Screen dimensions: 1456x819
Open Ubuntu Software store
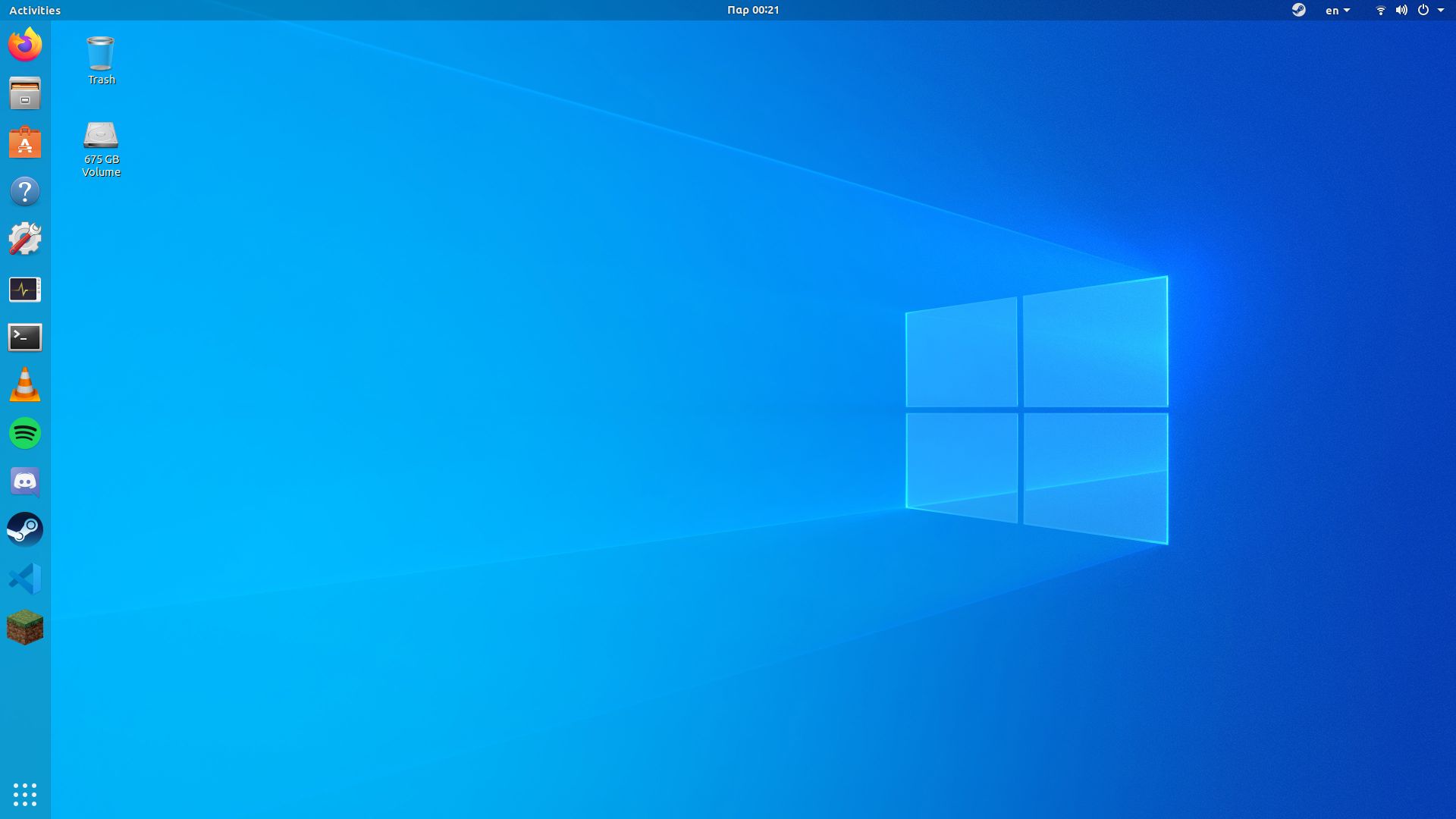(25, 143)
